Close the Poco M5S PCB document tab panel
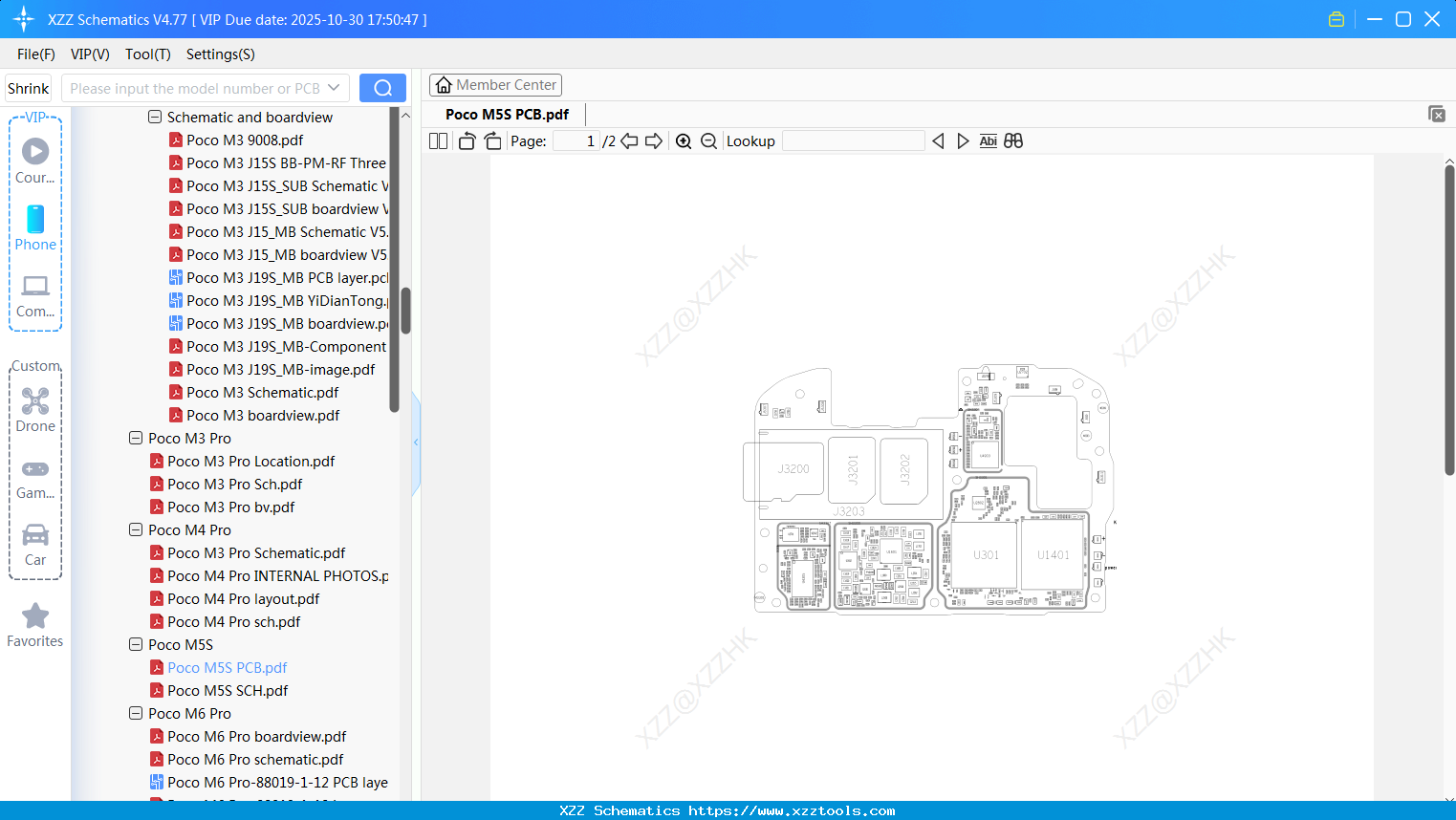Screen dimensions: 1456x820 pos(1437,114)
